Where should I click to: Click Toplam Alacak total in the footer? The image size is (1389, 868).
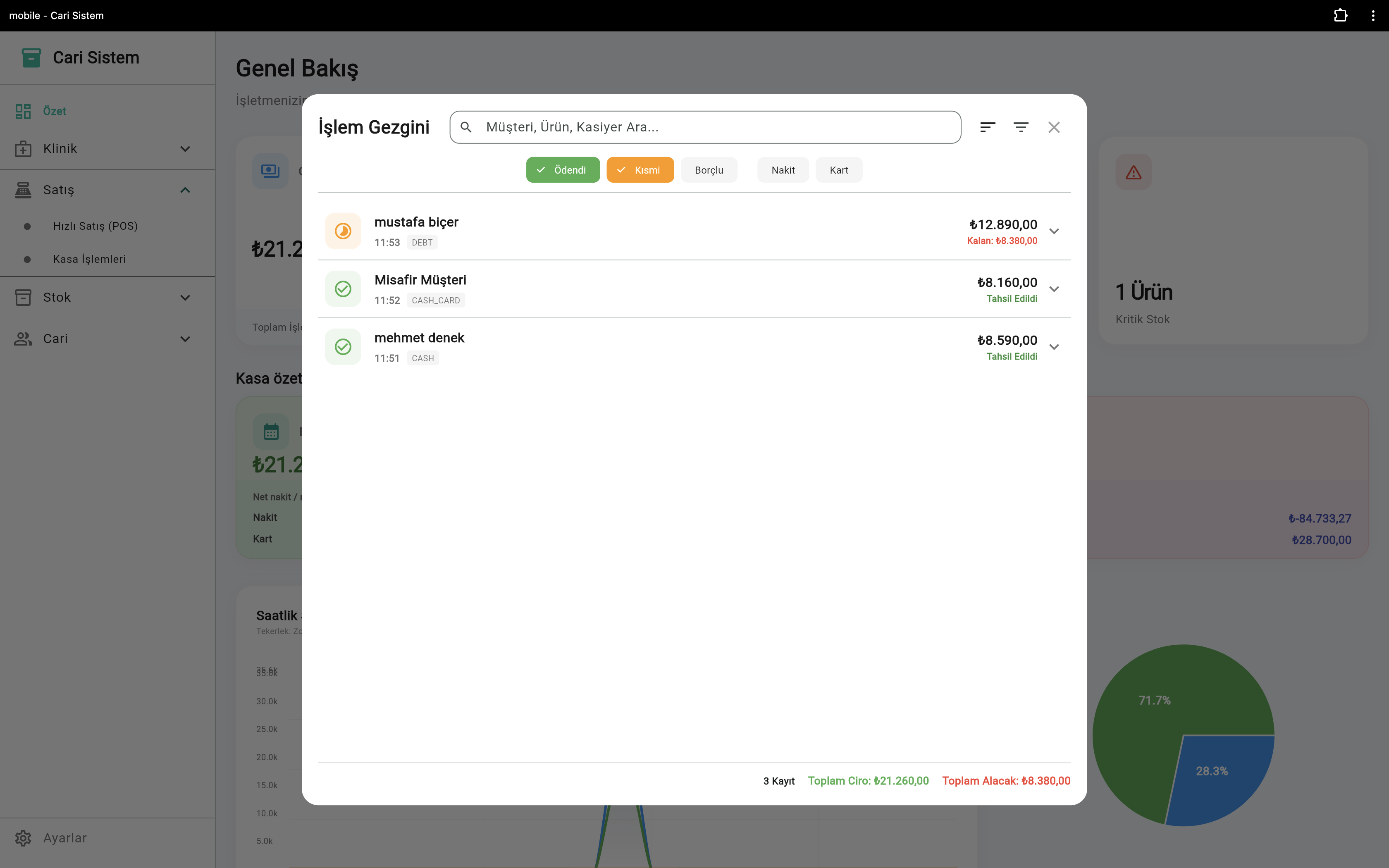[1006, 781]
